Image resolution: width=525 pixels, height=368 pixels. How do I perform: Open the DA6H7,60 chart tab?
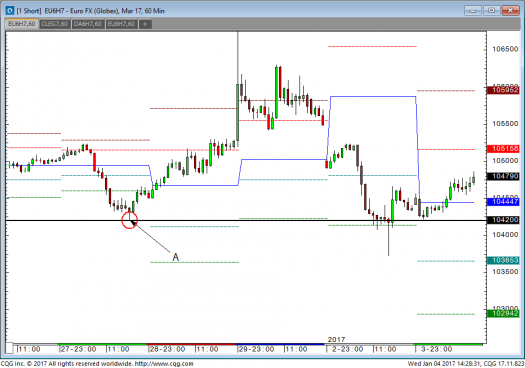tap(88, 24)
